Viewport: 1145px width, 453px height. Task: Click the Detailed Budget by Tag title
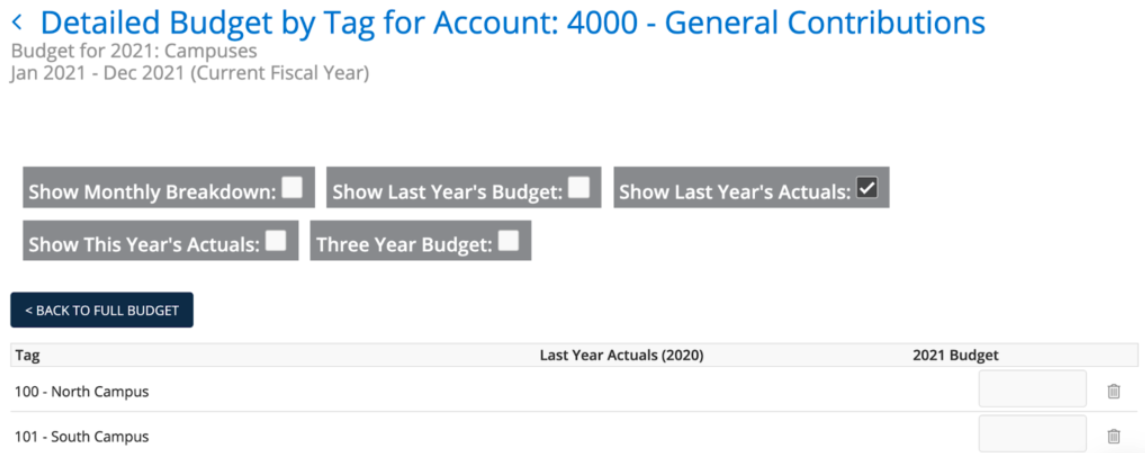pyautogui.click(x=513, y=23)
